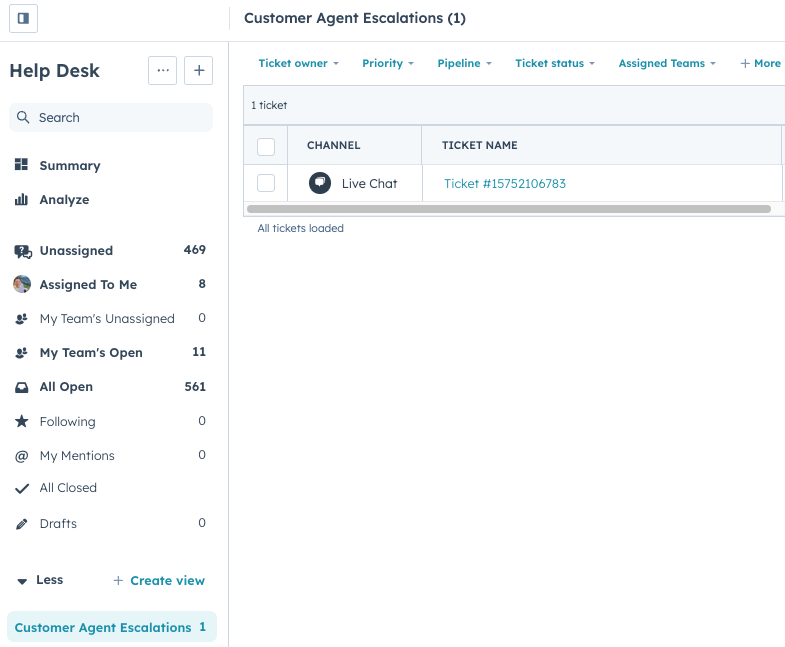Open the Help Desk more options ellipsis
This screenshot has height=647, width=785.
coord(163,71)
